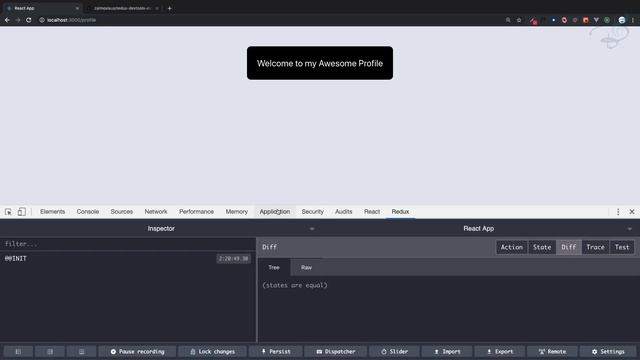The height and width of the screenshot is (360, 640).
Task: Show the Dispatcher panel
Action: coord(336,351)
